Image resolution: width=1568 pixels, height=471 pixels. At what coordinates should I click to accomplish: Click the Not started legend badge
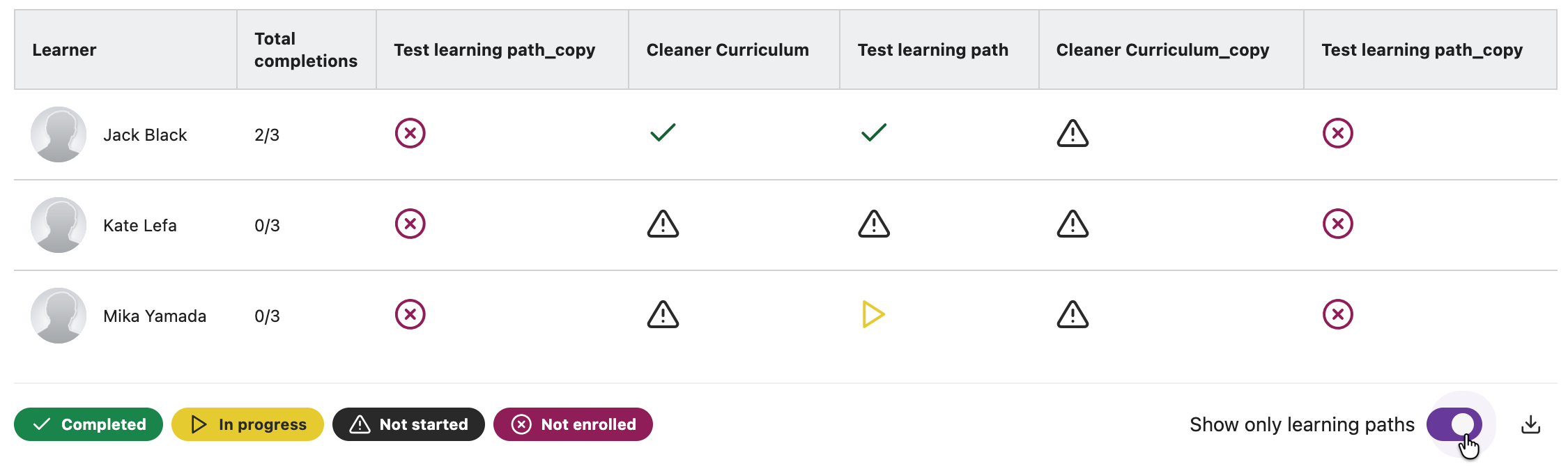click(x=408, y=424)
